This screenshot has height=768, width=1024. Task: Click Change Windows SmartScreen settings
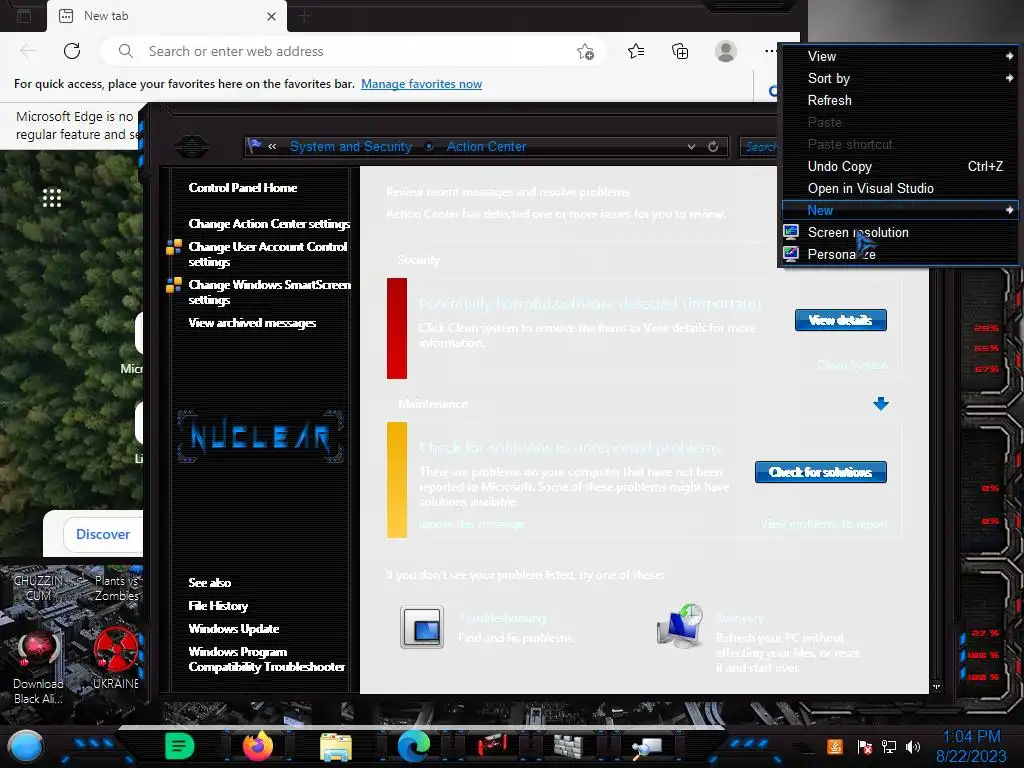tap(269, 292)
